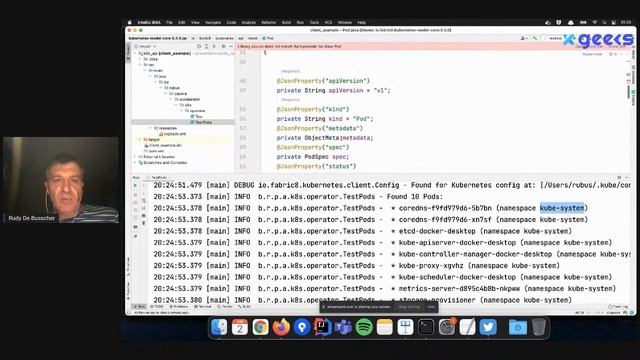Screen dimensions: 640x360
Task: Collapse the java source folder
Action: pos(151,76)
